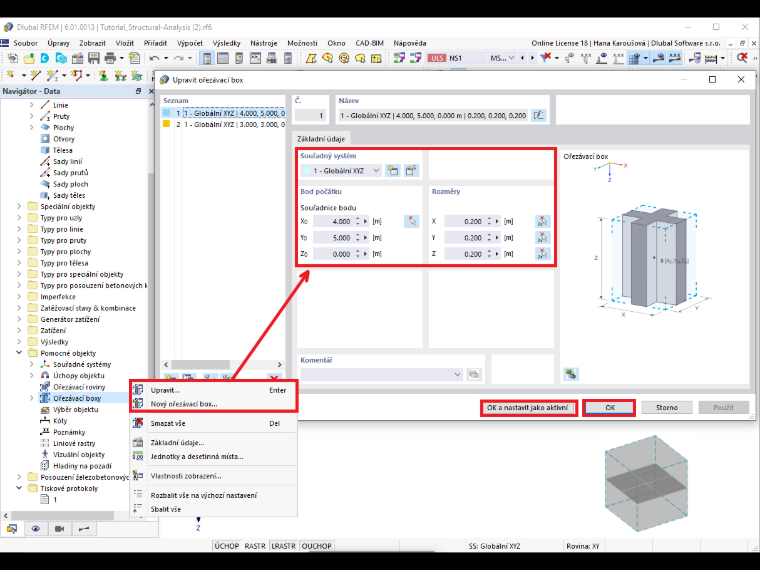
Task: Click the Xo coordinate input field
Action: [x=333, y=221]
